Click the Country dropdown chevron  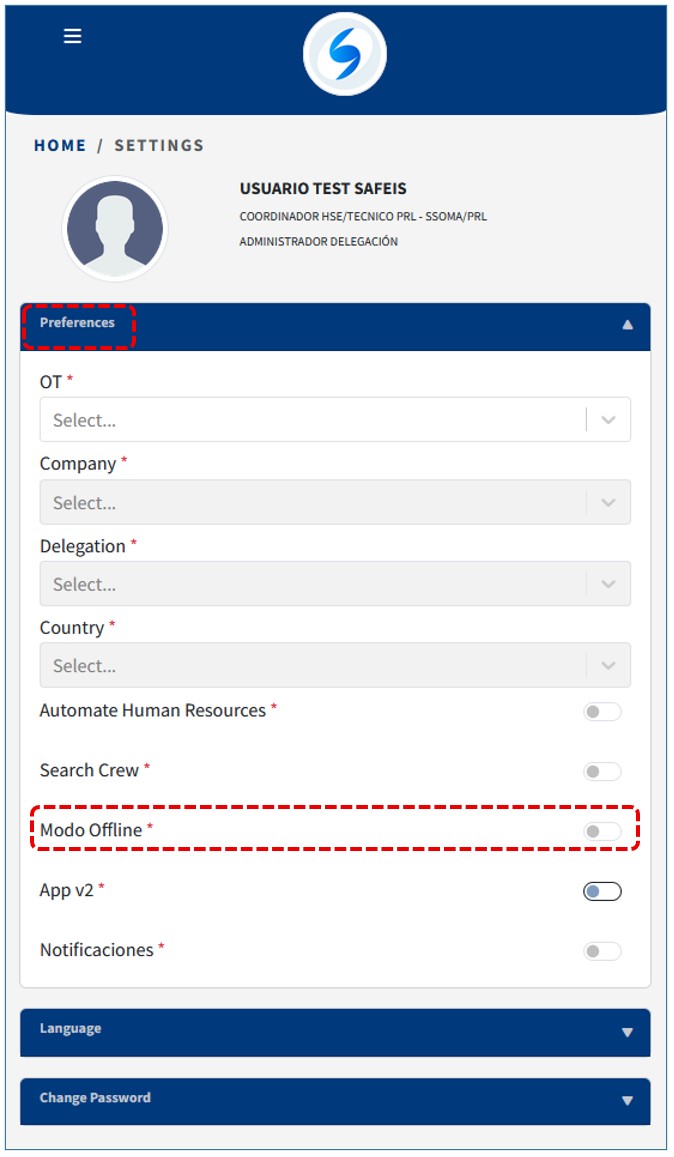pyautogui.click(x=608, y=665)
